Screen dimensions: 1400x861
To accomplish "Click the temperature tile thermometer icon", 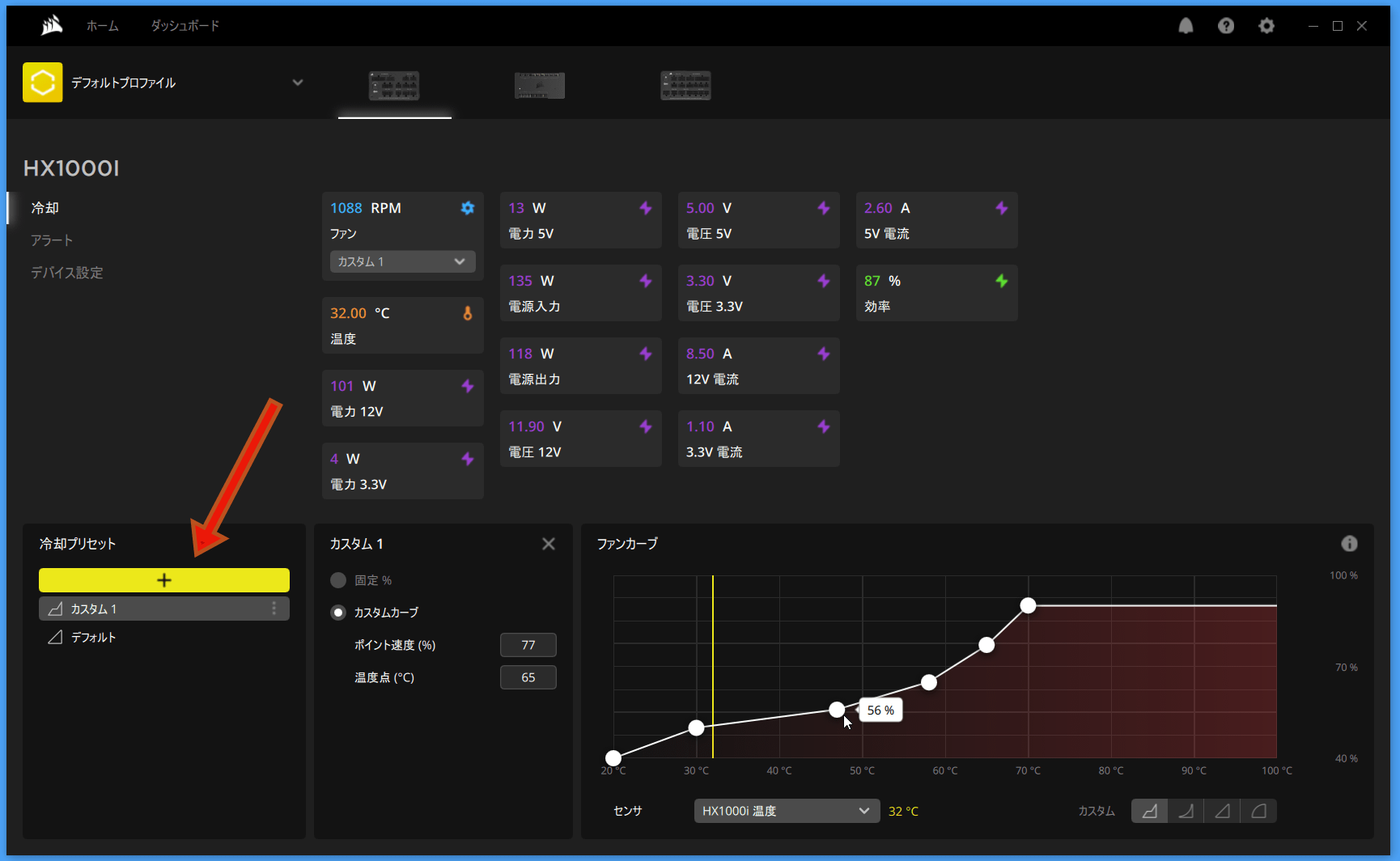I will coord(468,313).
